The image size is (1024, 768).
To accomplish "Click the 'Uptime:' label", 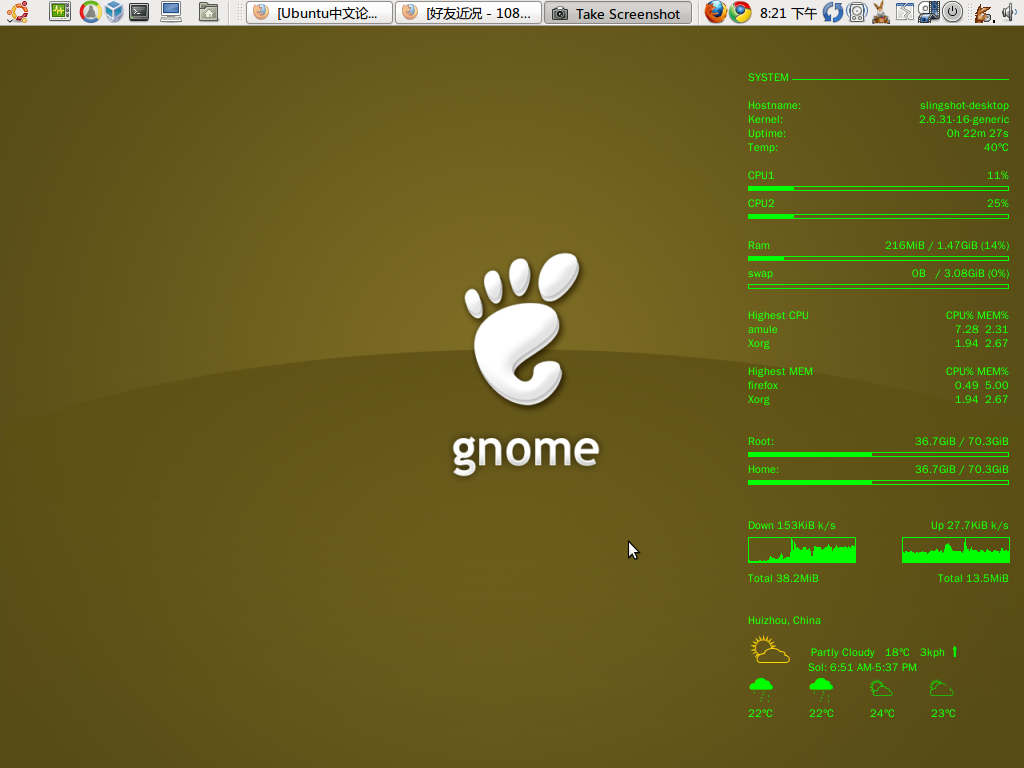I will [x=767, y=133].
